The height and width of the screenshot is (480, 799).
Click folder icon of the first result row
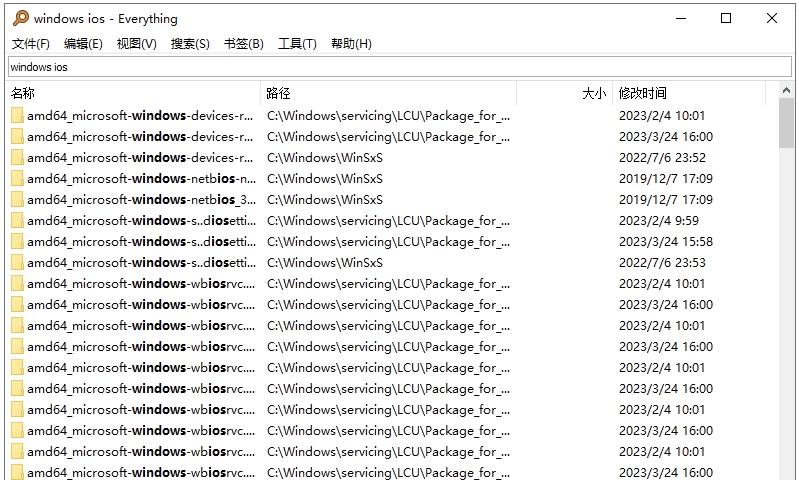pos(17,115)
